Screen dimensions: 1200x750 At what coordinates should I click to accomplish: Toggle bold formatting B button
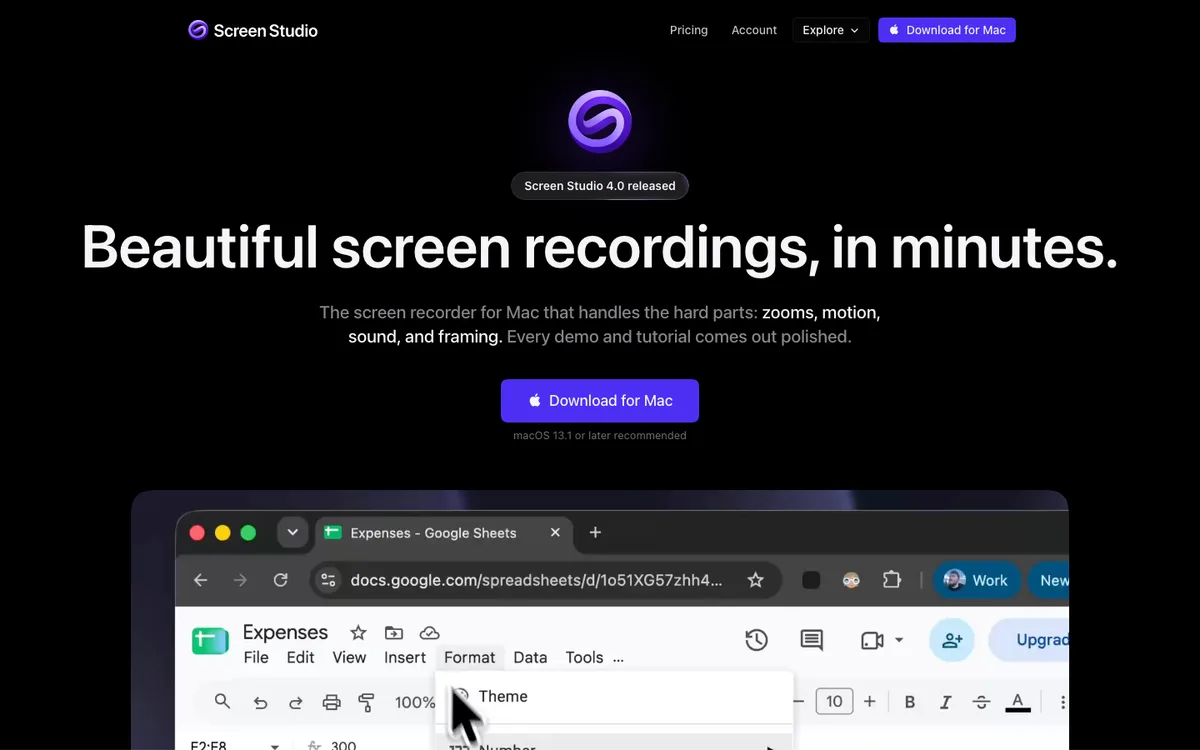click(x=910, y=702)
